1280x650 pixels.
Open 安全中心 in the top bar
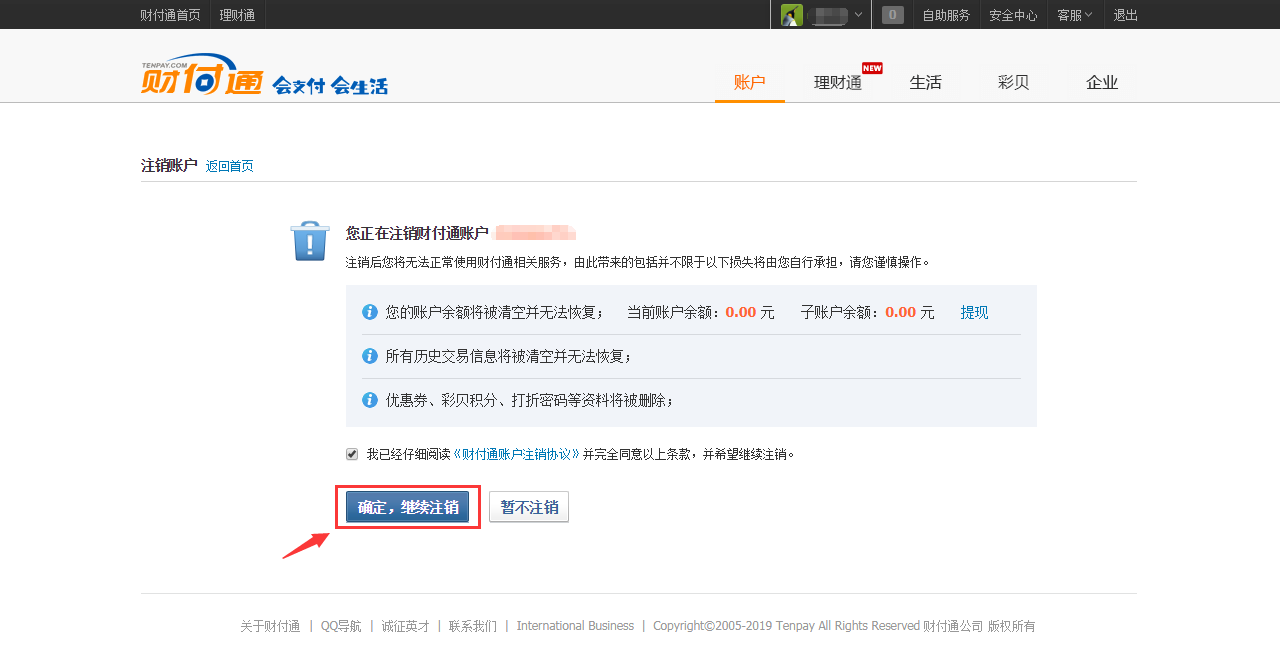pyautogui.click(x=1013, y=15)
